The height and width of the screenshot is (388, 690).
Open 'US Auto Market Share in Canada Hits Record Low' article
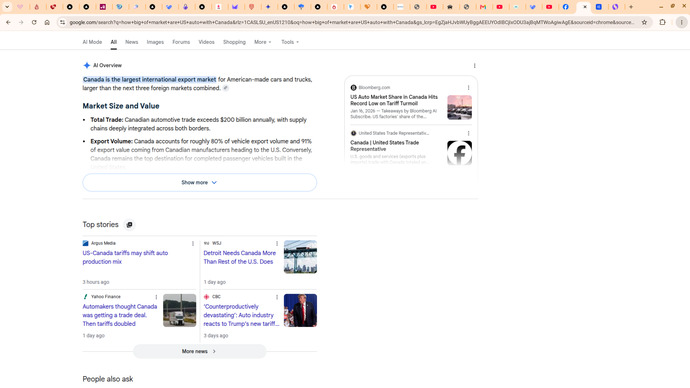pos(394,100)
